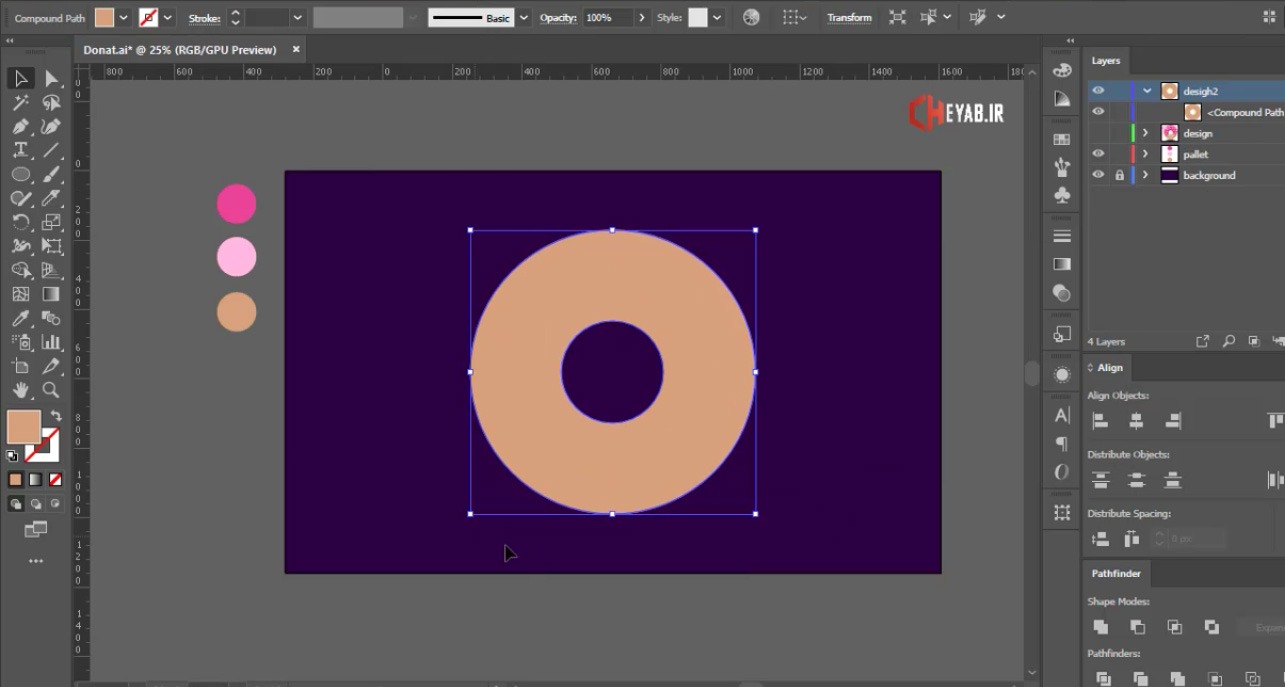Click the Opacity label in control bar
The width and height of the screenshot is (1285, 687).
[x=558, y=18]
